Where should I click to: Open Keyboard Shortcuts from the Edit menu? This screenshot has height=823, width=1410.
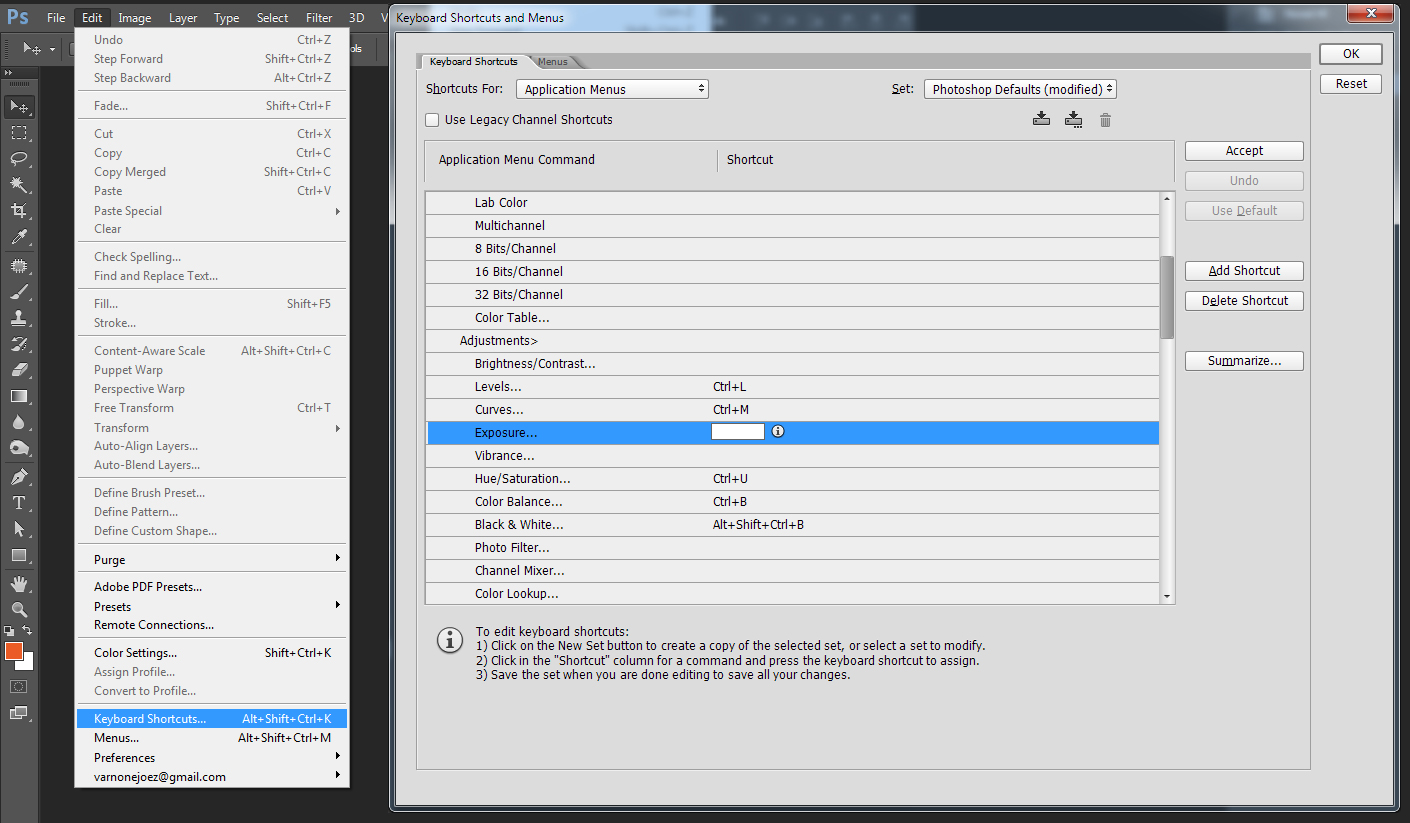[149, 718]
